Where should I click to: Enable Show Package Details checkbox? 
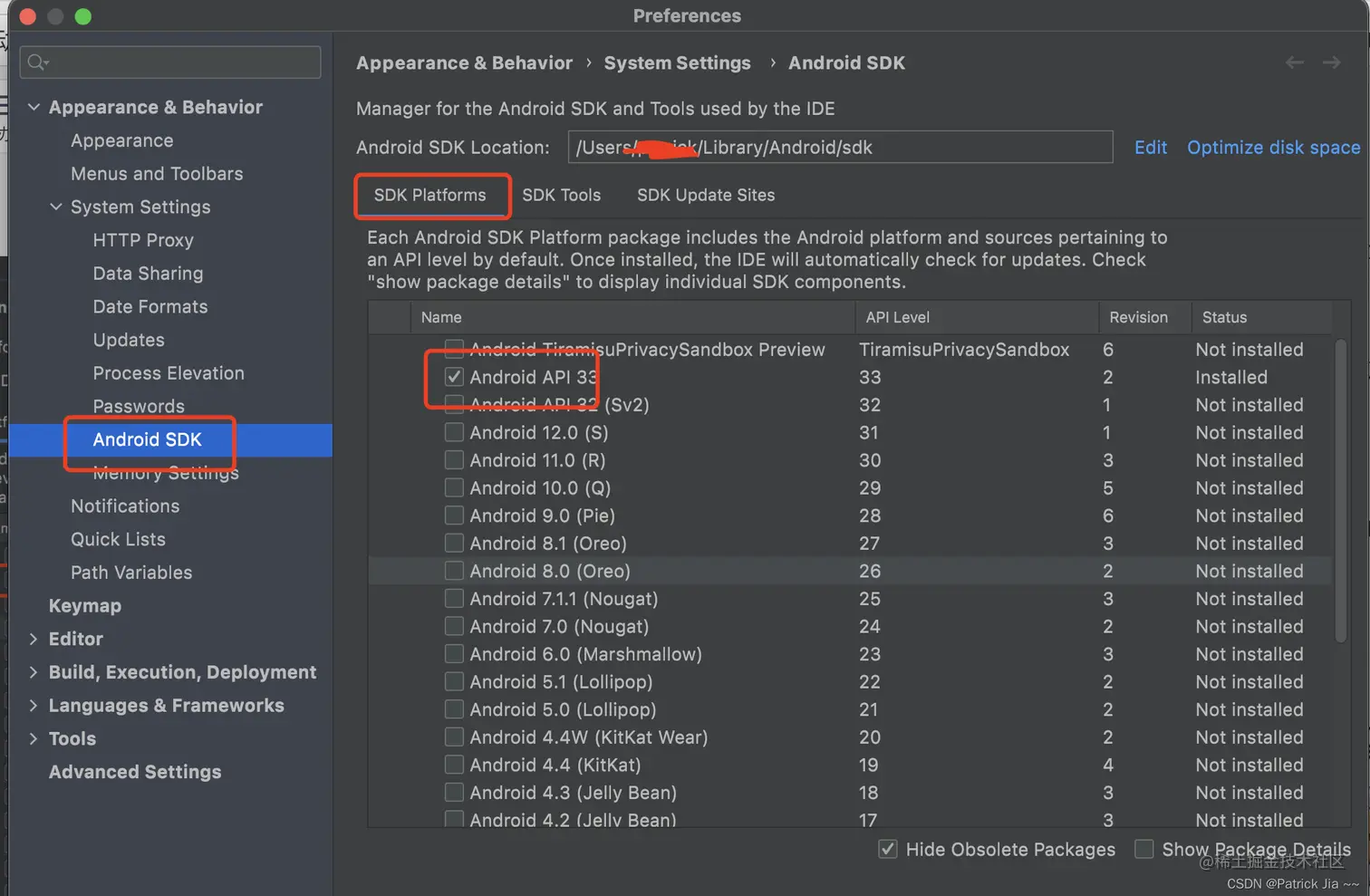coord(1144,849)
